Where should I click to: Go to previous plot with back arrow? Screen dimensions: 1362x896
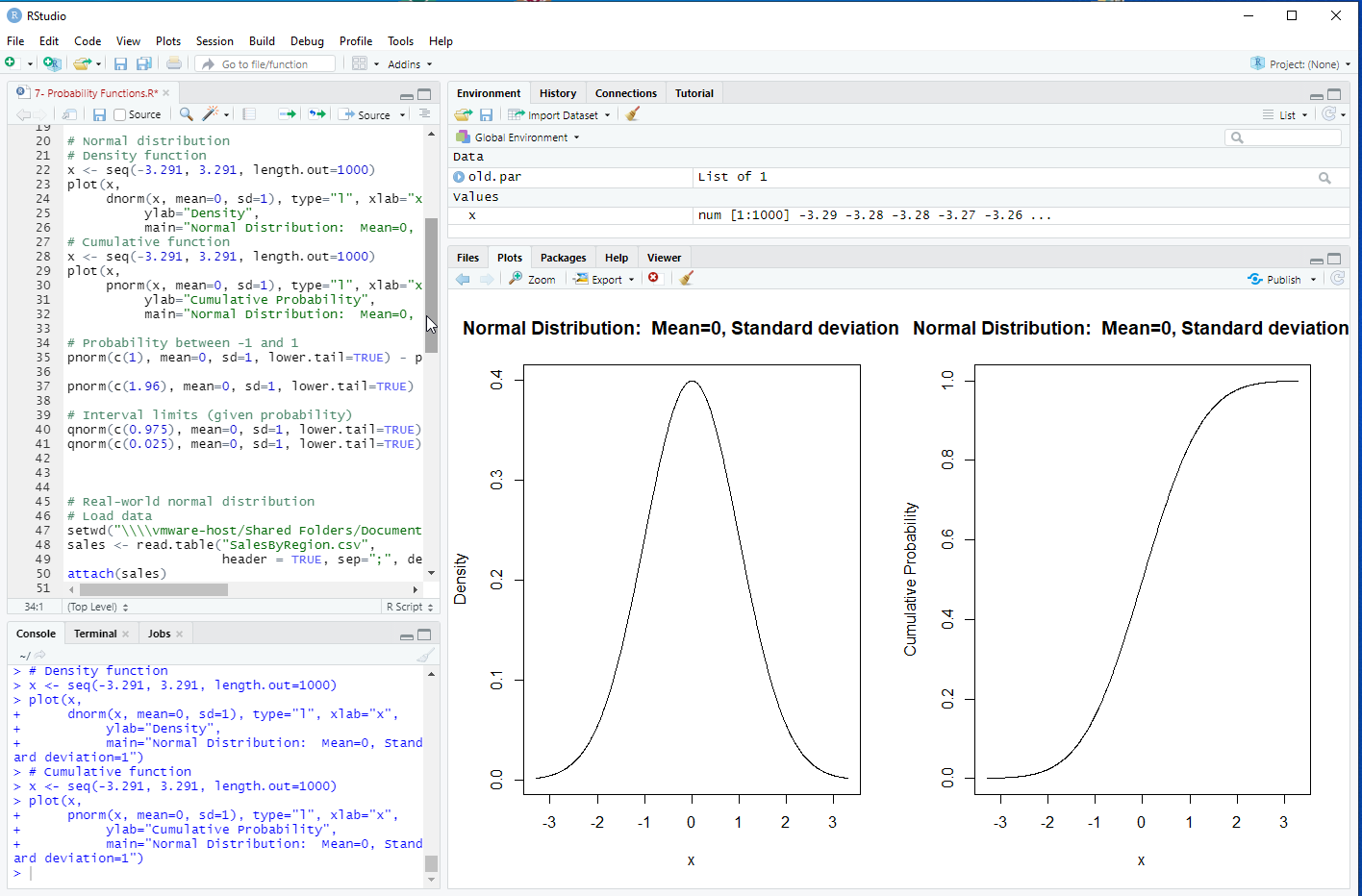(x=463, y=279)
